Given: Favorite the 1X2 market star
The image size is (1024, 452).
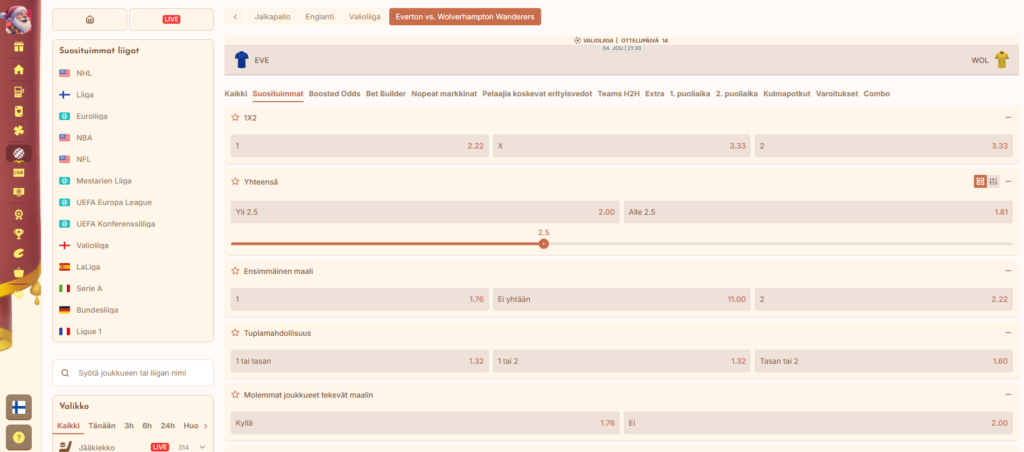Looking at the screenshot, I should point(235,118).
